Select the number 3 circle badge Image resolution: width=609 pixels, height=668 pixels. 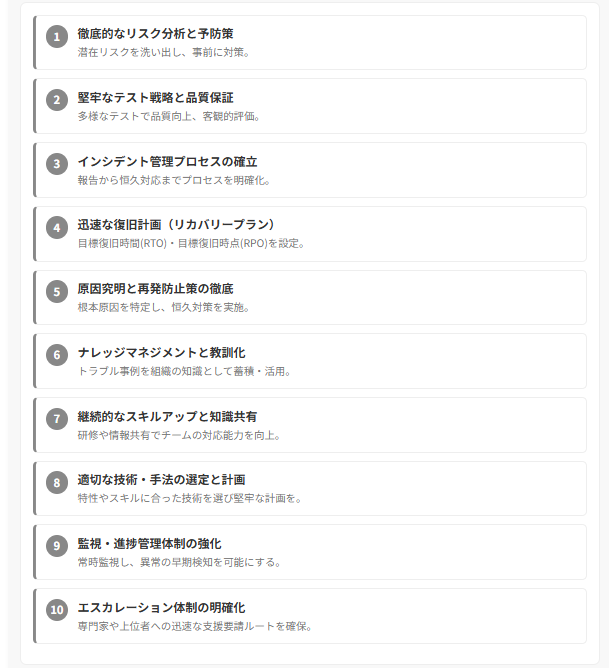[57, 164]
